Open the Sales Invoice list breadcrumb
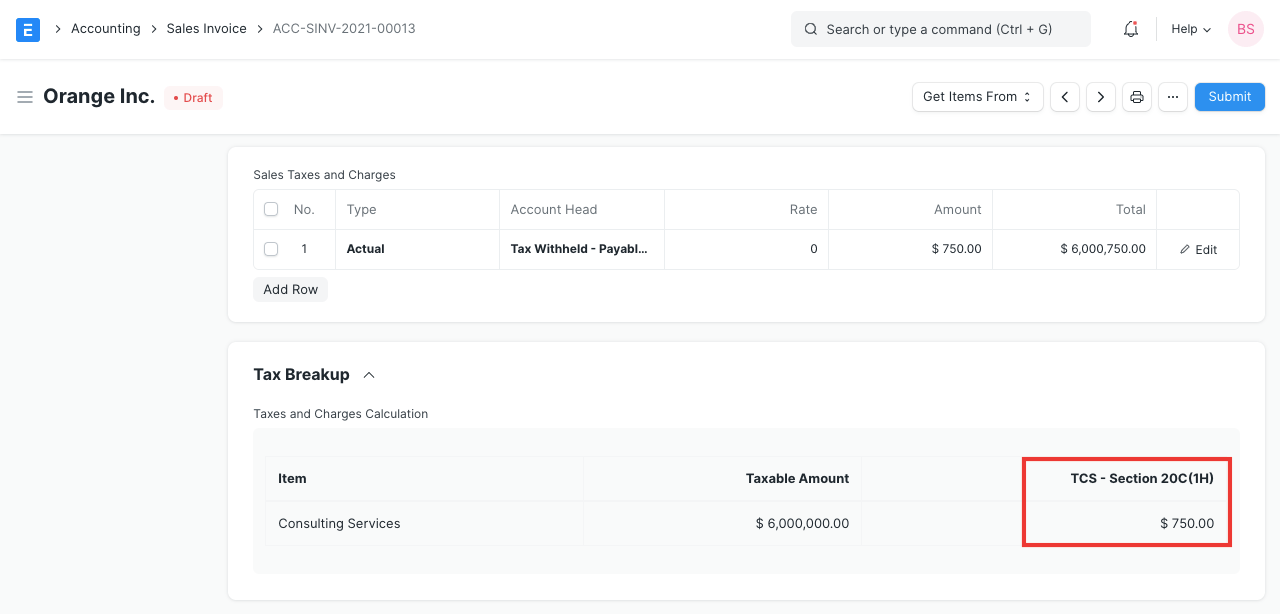Image resolution: width=1280 pixels, height=614 pixels. 206,29
